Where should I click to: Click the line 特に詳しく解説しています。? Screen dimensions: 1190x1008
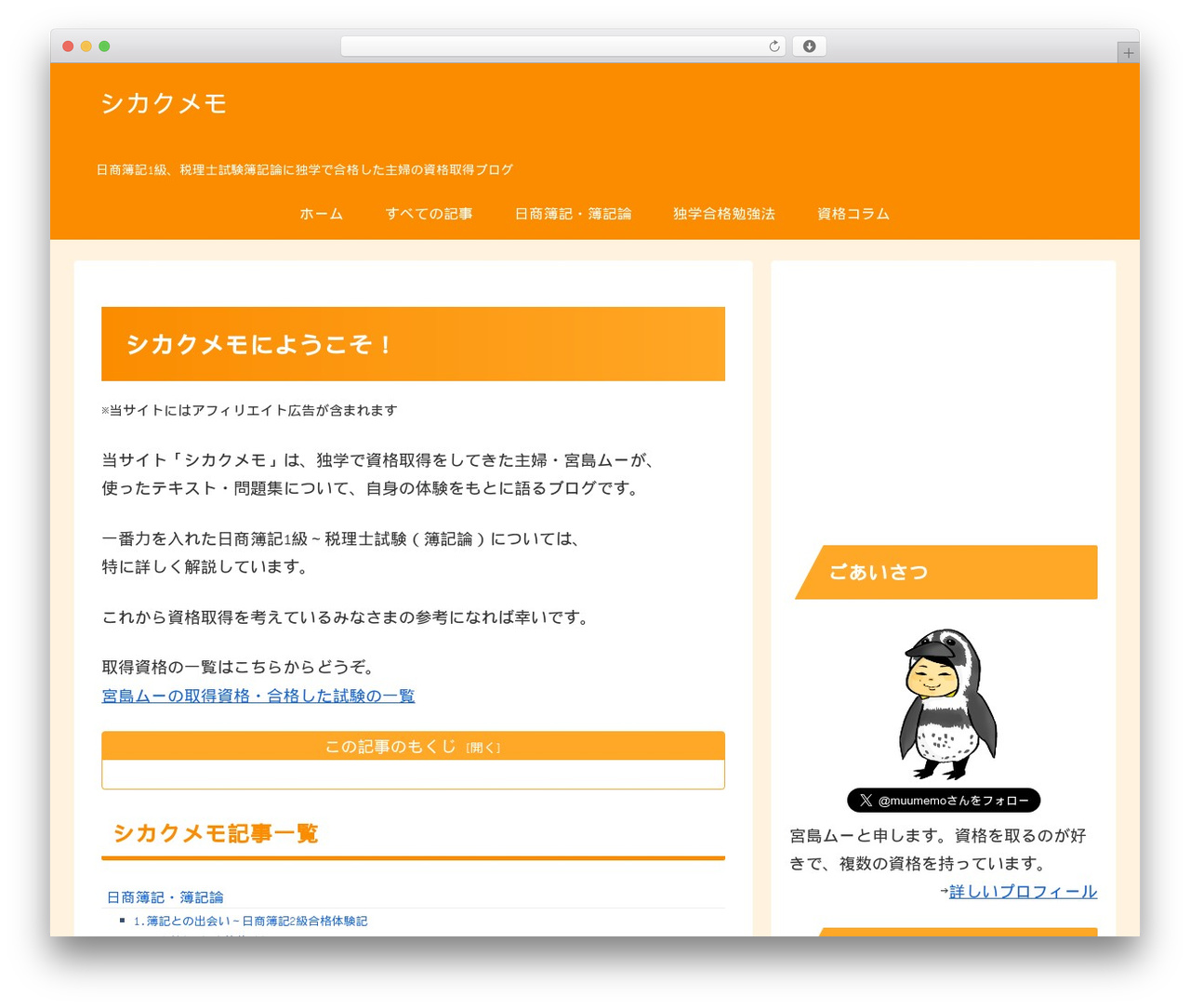point(205,567)
